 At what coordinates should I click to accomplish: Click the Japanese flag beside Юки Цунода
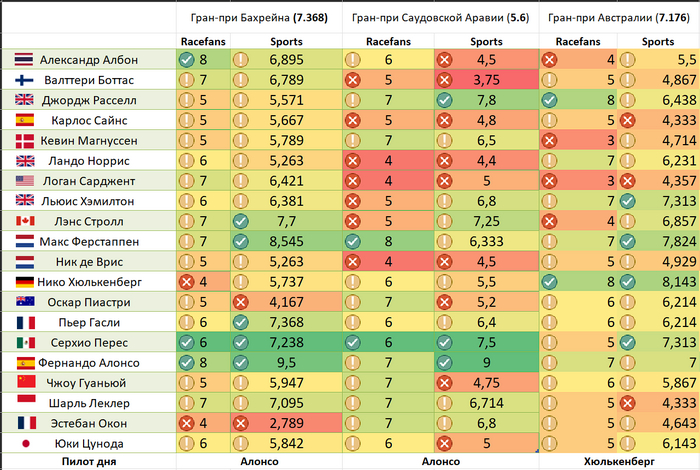(x=24, y=444)
